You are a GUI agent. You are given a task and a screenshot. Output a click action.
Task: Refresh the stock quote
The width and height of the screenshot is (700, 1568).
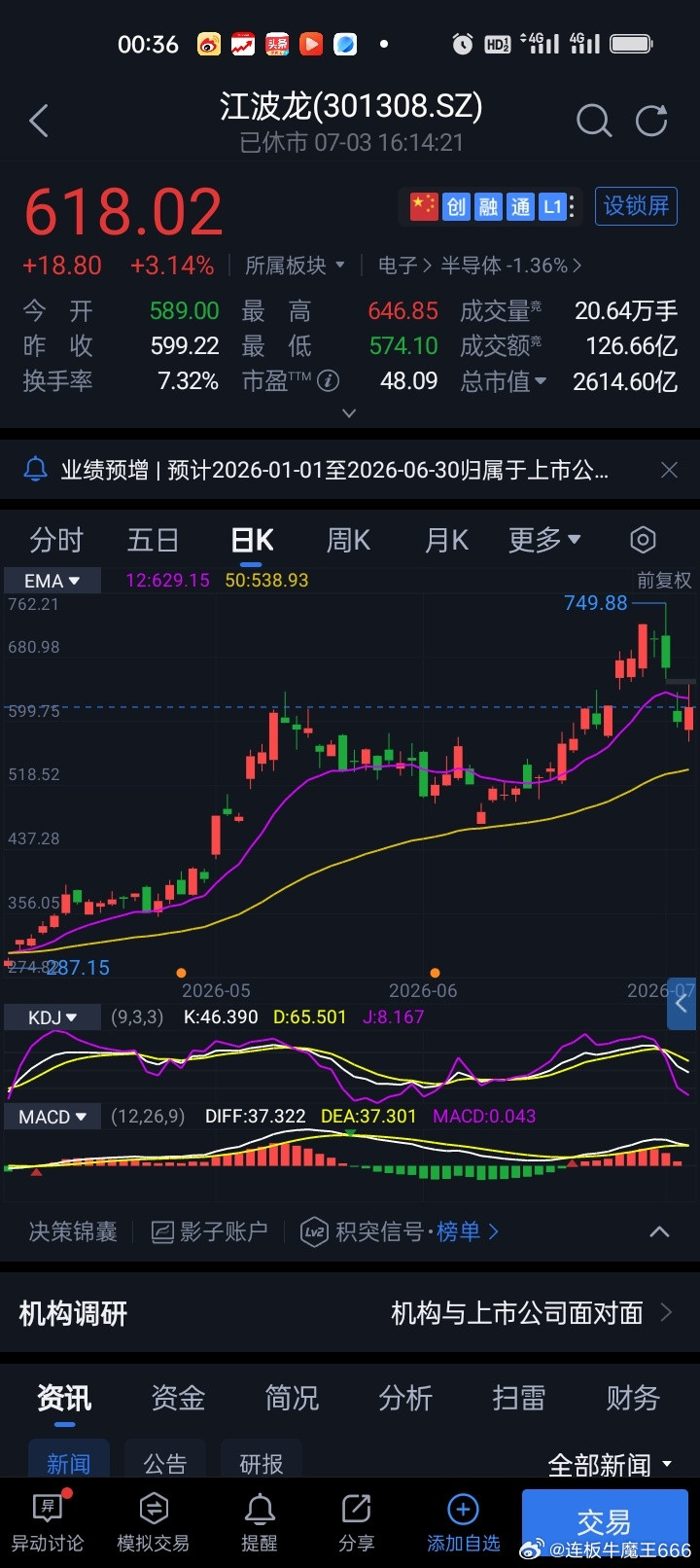pyautogui.click(x=651, y=121)
